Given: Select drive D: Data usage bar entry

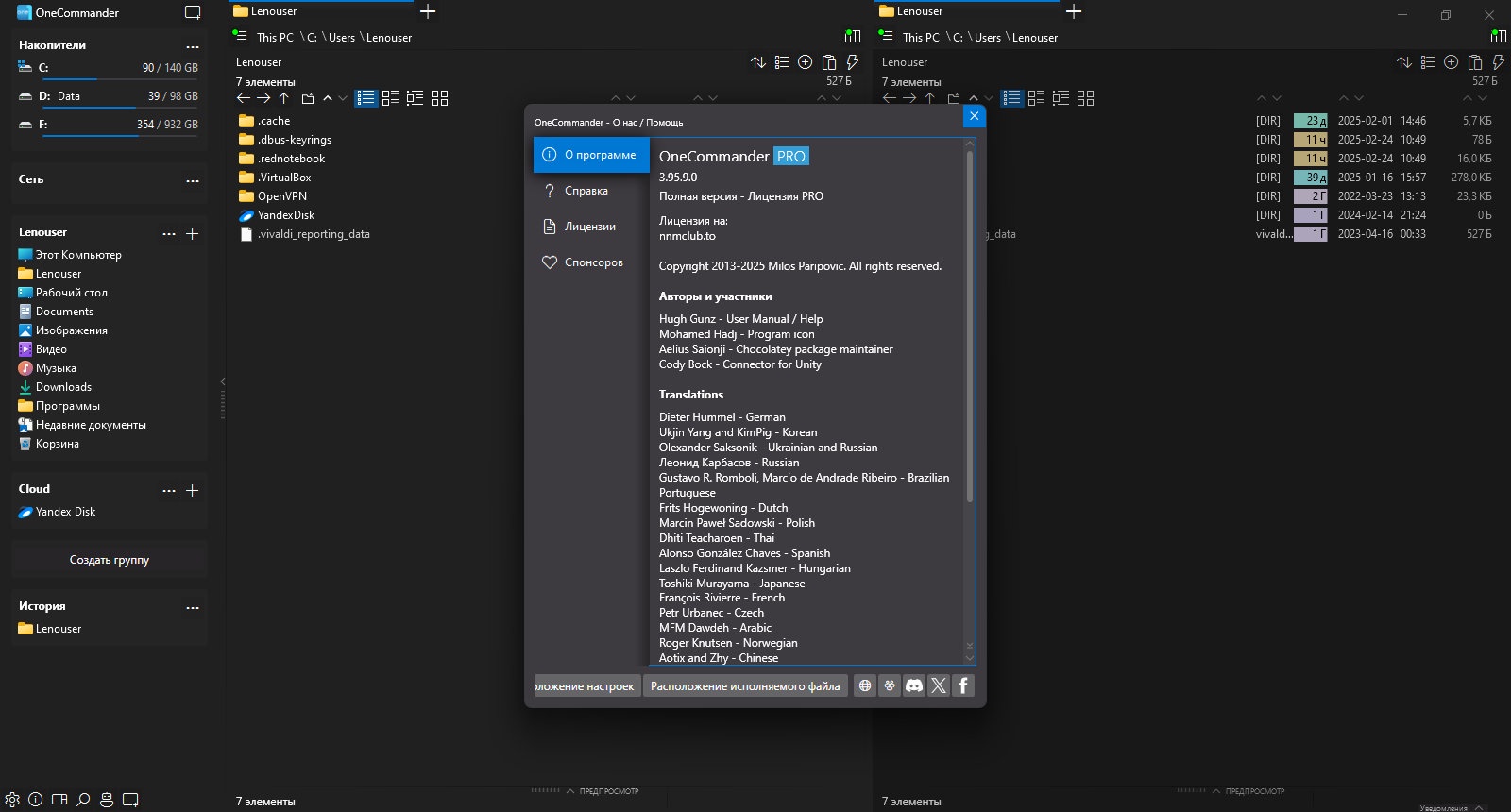Looking at the screenshot, I should click(x=109, y=97).
